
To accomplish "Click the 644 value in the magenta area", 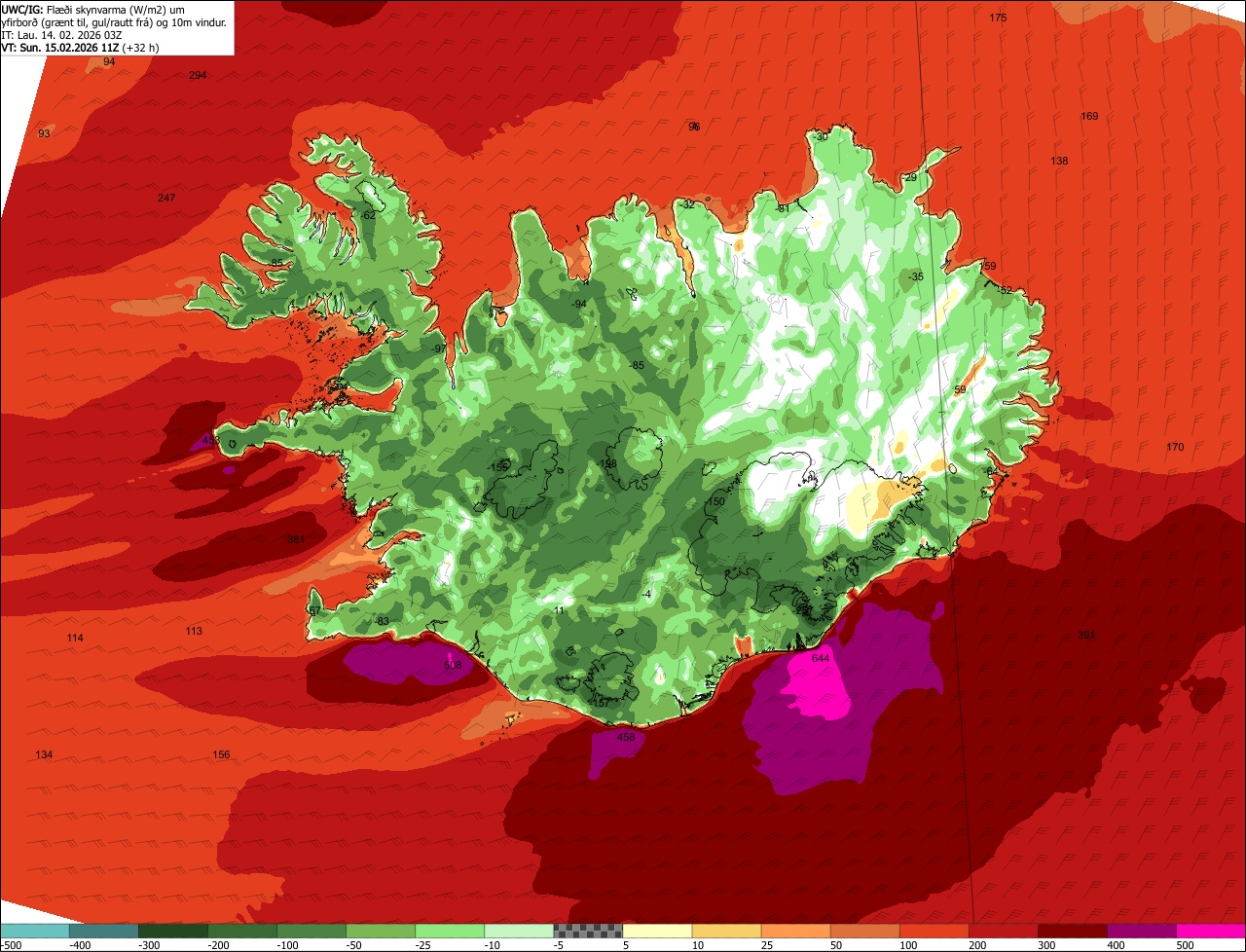I will coord(821,659).
